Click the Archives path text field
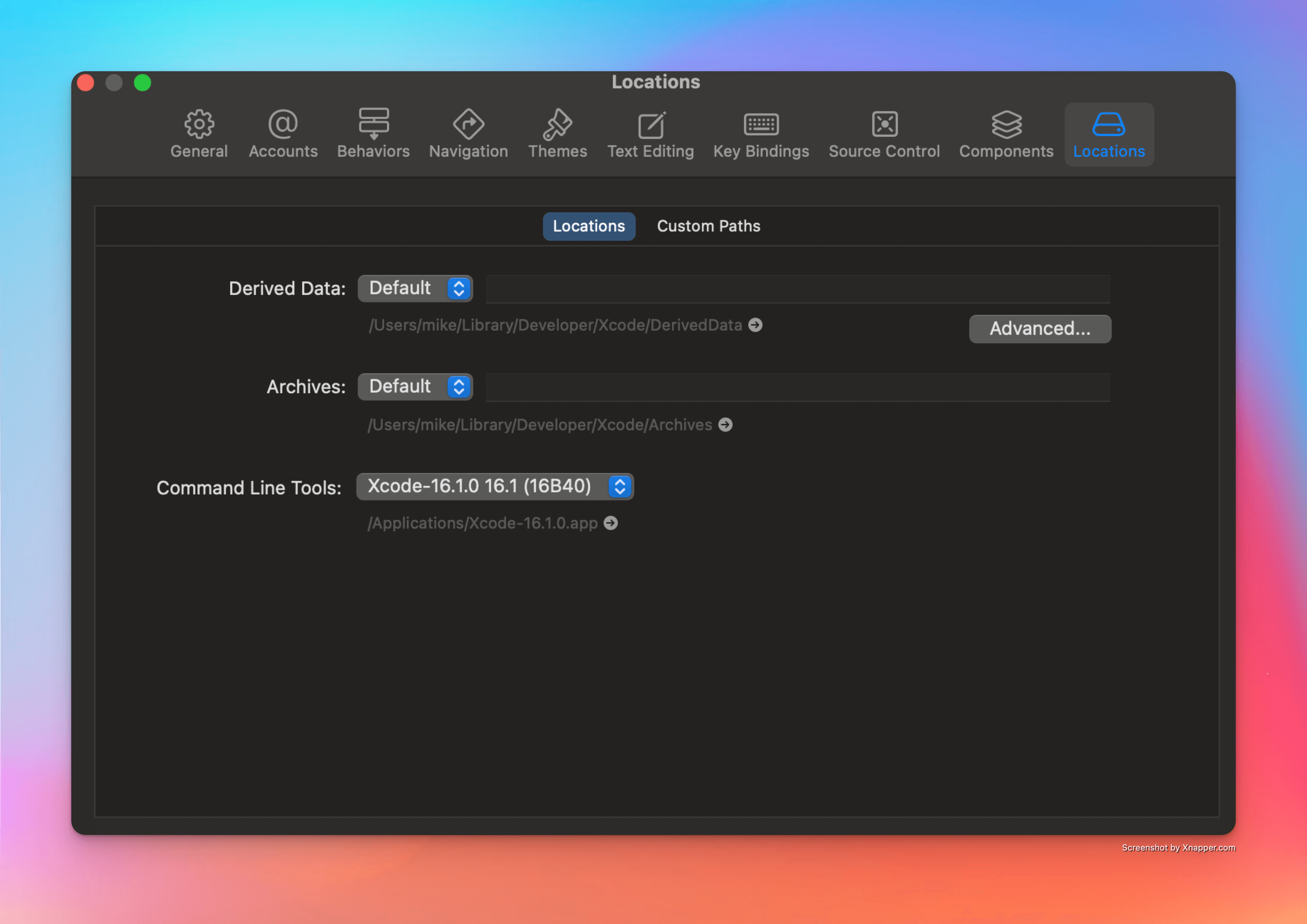This screenshot has height=924, width=1307. point(797,388)
